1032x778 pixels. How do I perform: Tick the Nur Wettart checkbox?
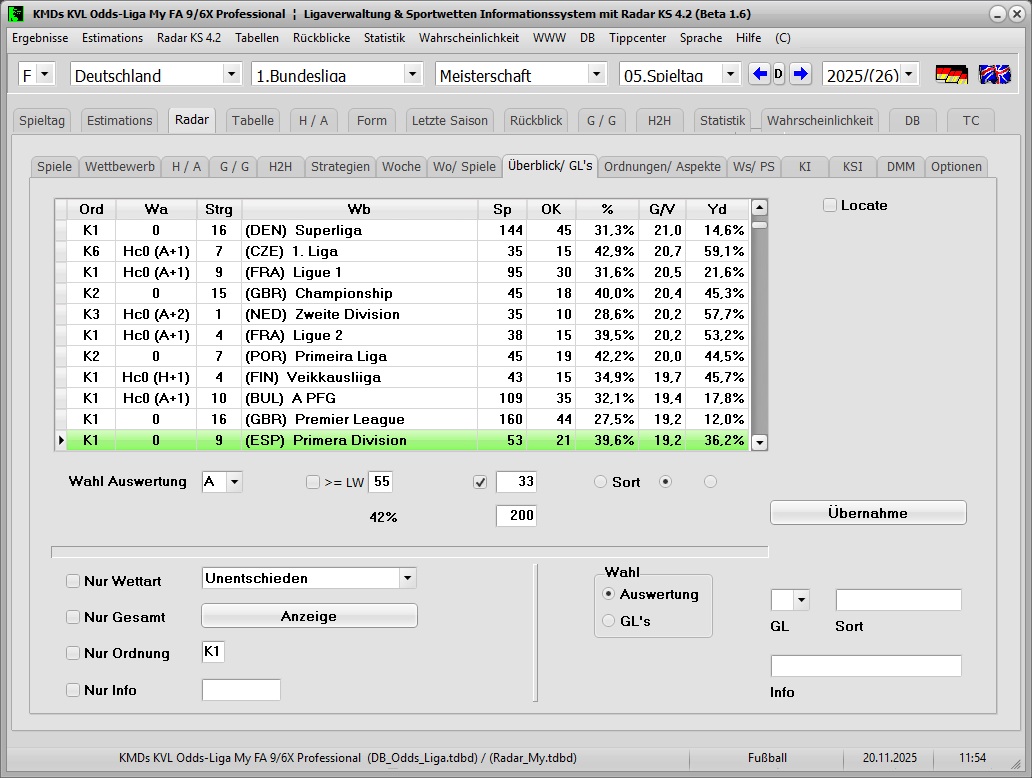click(x=73, y=581)
